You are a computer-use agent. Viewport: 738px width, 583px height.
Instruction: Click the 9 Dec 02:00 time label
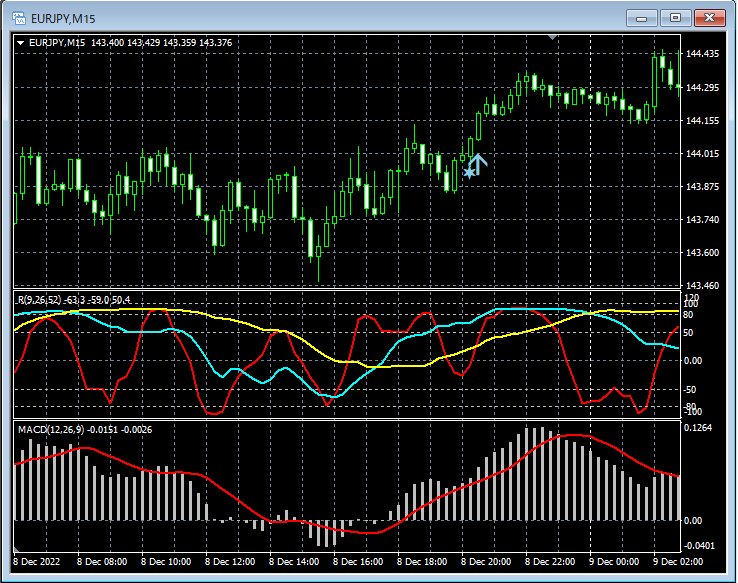tap(676, 562)
